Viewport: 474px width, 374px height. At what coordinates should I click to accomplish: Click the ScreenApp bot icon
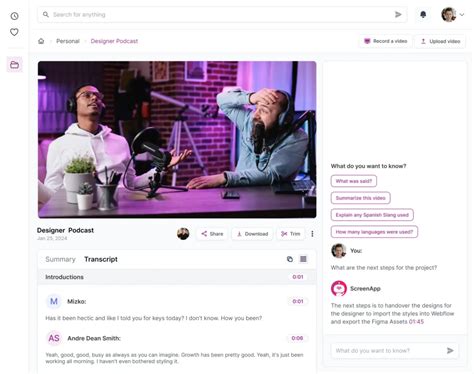pos(339,288)
